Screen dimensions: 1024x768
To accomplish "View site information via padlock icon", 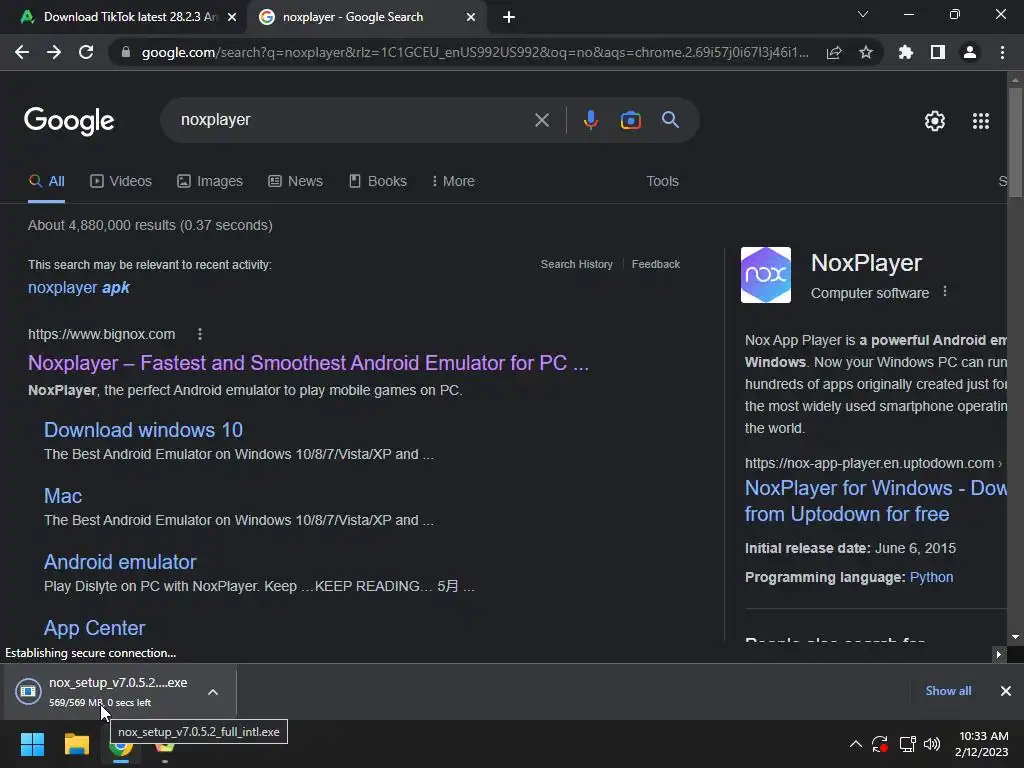I will [x=126, y=52].
